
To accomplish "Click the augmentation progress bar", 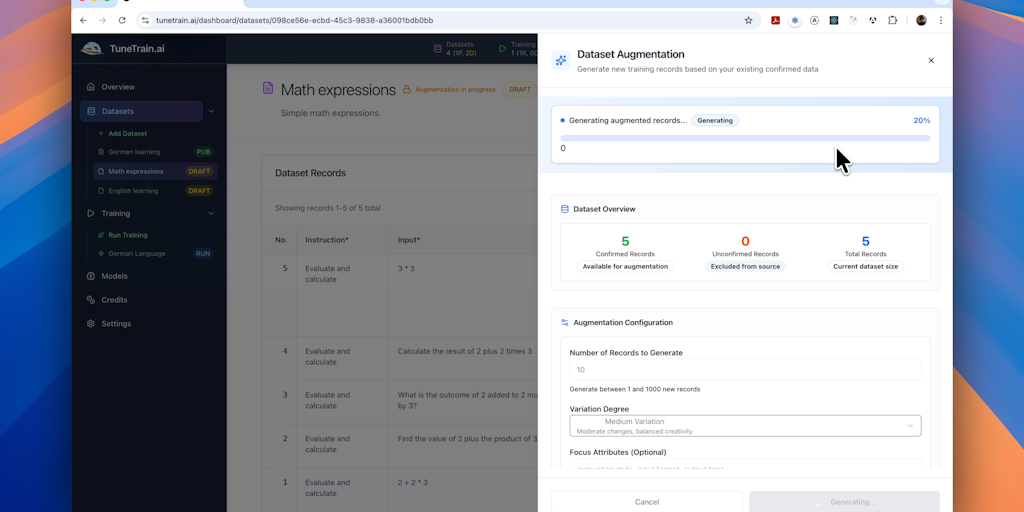I will tap(745, 138).
